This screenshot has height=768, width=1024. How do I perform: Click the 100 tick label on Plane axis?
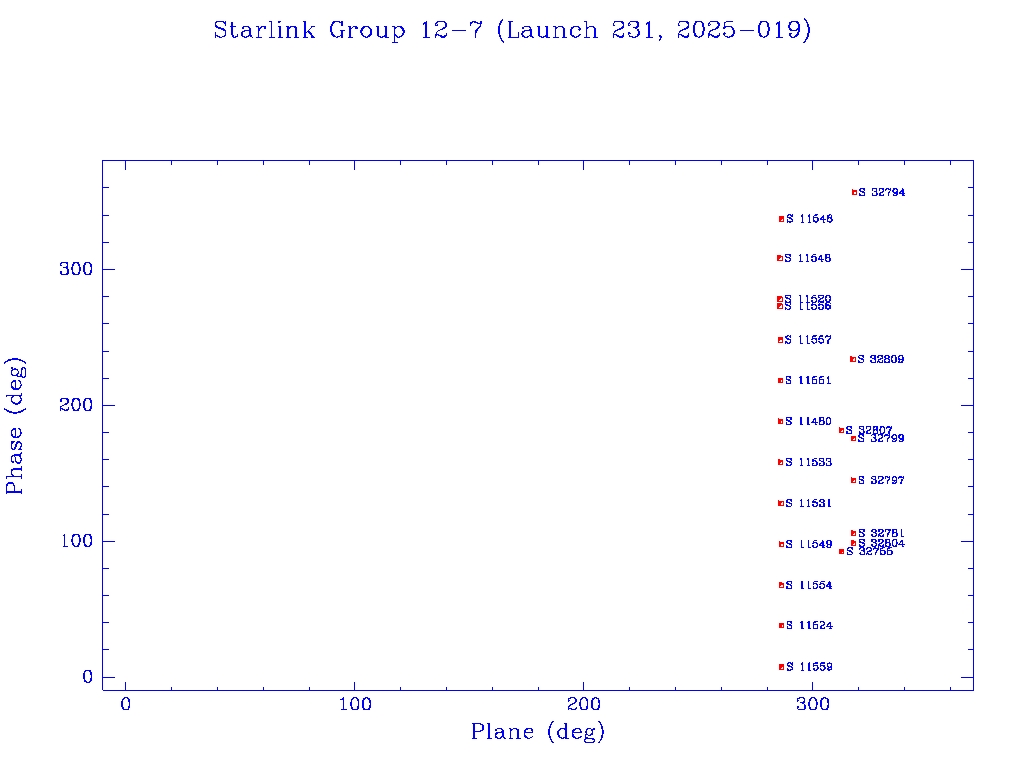tap(355, 704)
